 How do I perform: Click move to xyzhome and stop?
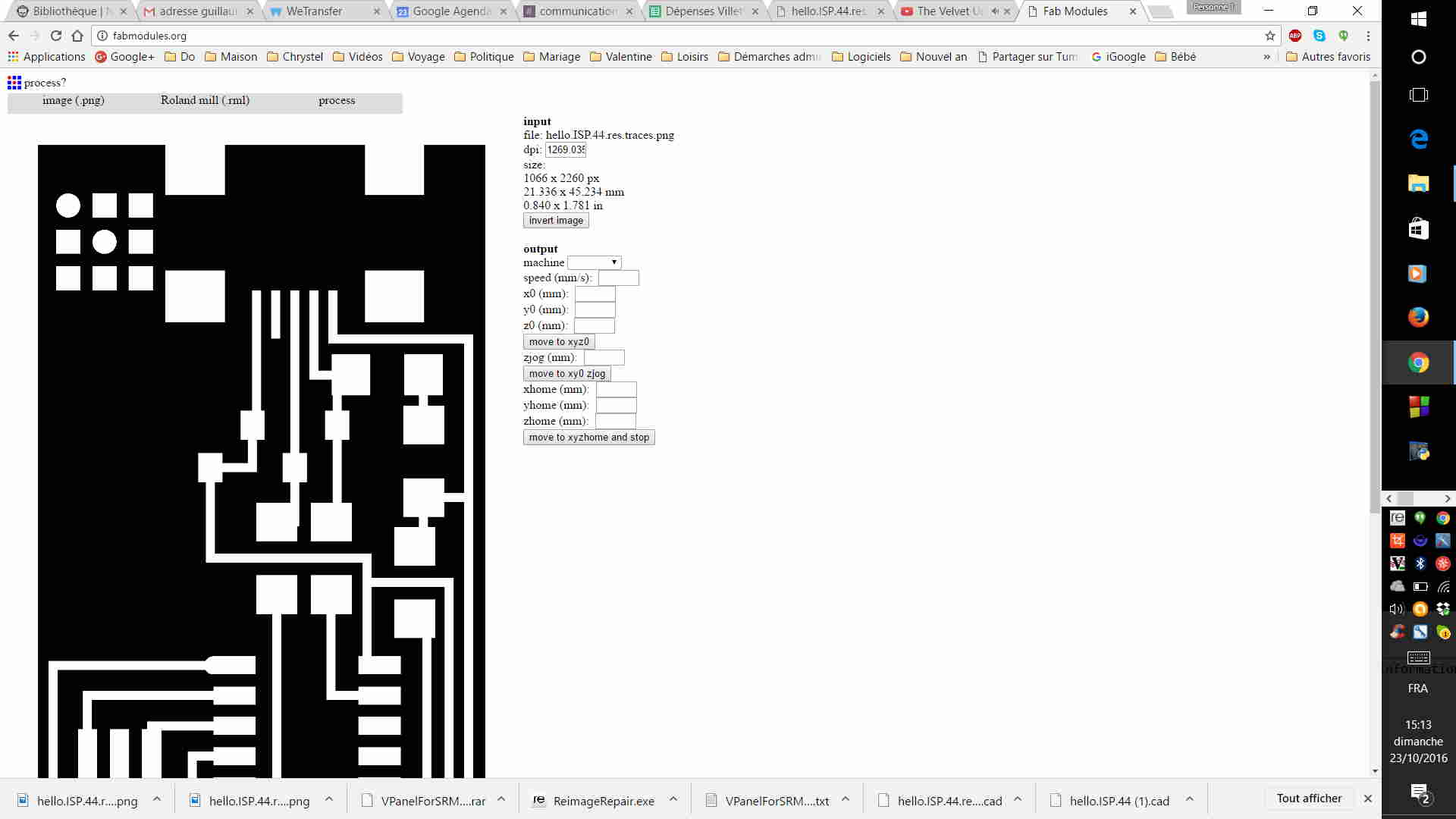click(x=588, y=438)
